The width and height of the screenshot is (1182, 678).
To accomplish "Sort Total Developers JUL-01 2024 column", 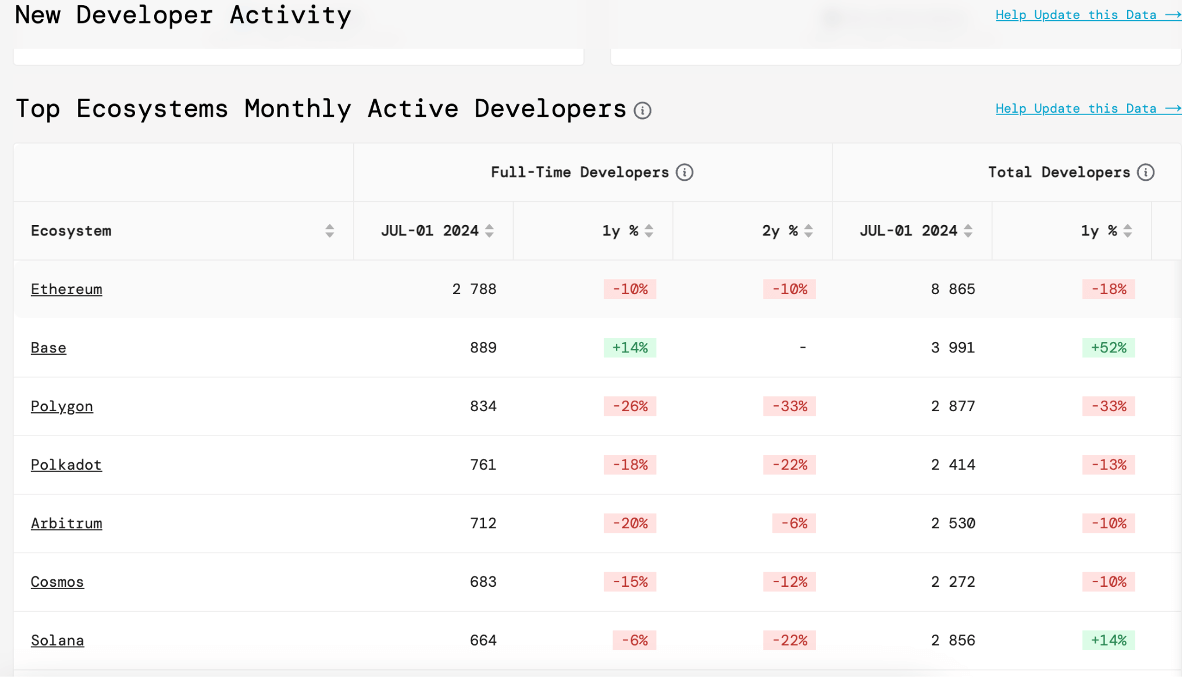I will (x=968, y=231).
